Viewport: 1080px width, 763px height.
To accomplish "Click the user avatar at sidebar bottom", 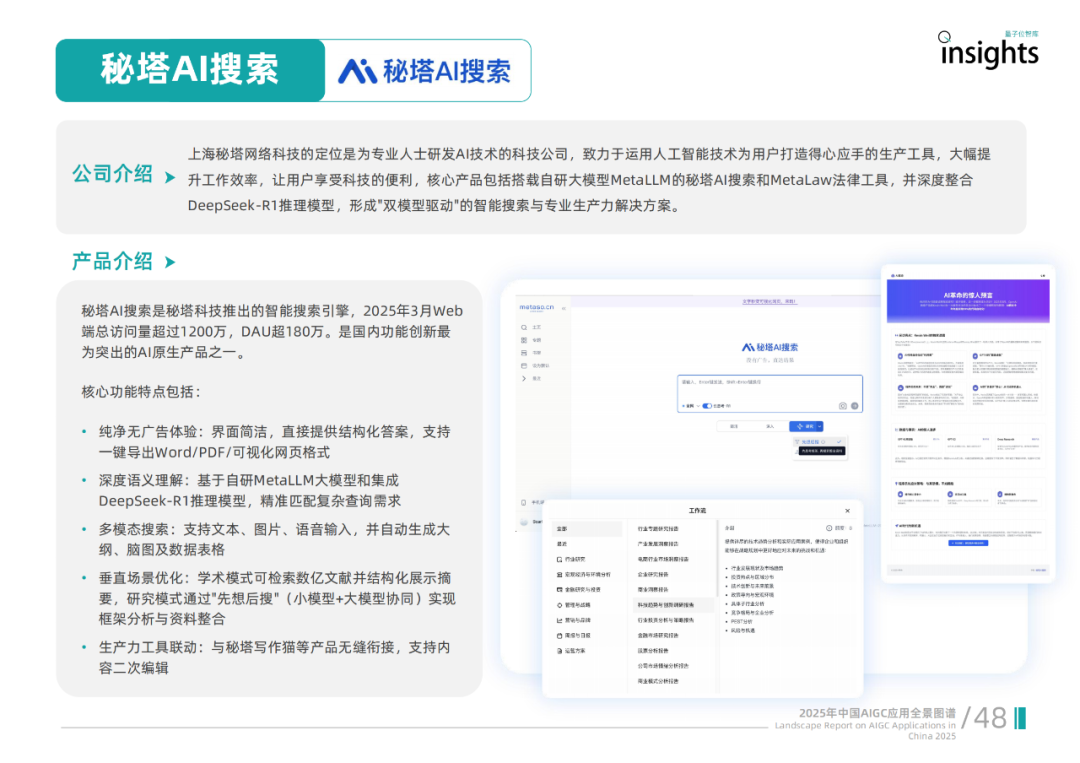I will [524, 521].
